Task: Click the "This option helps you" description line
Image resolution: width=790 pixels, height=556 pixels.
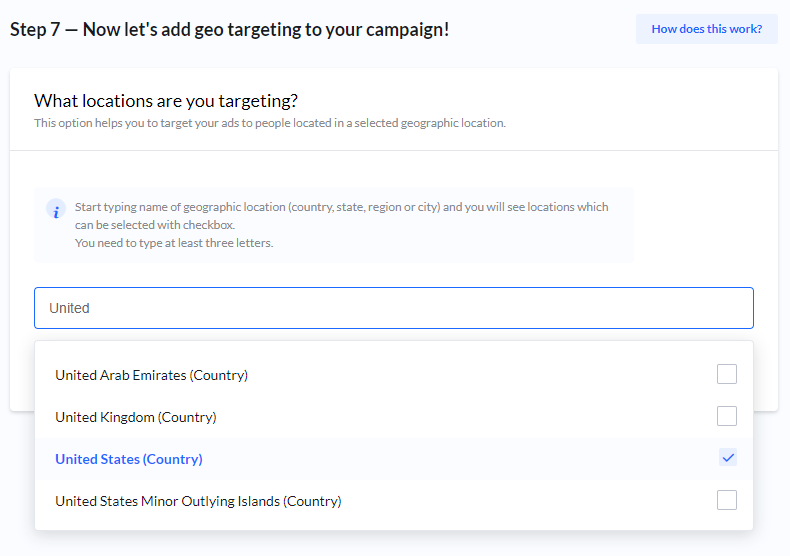Action: (x=270, y=123)
